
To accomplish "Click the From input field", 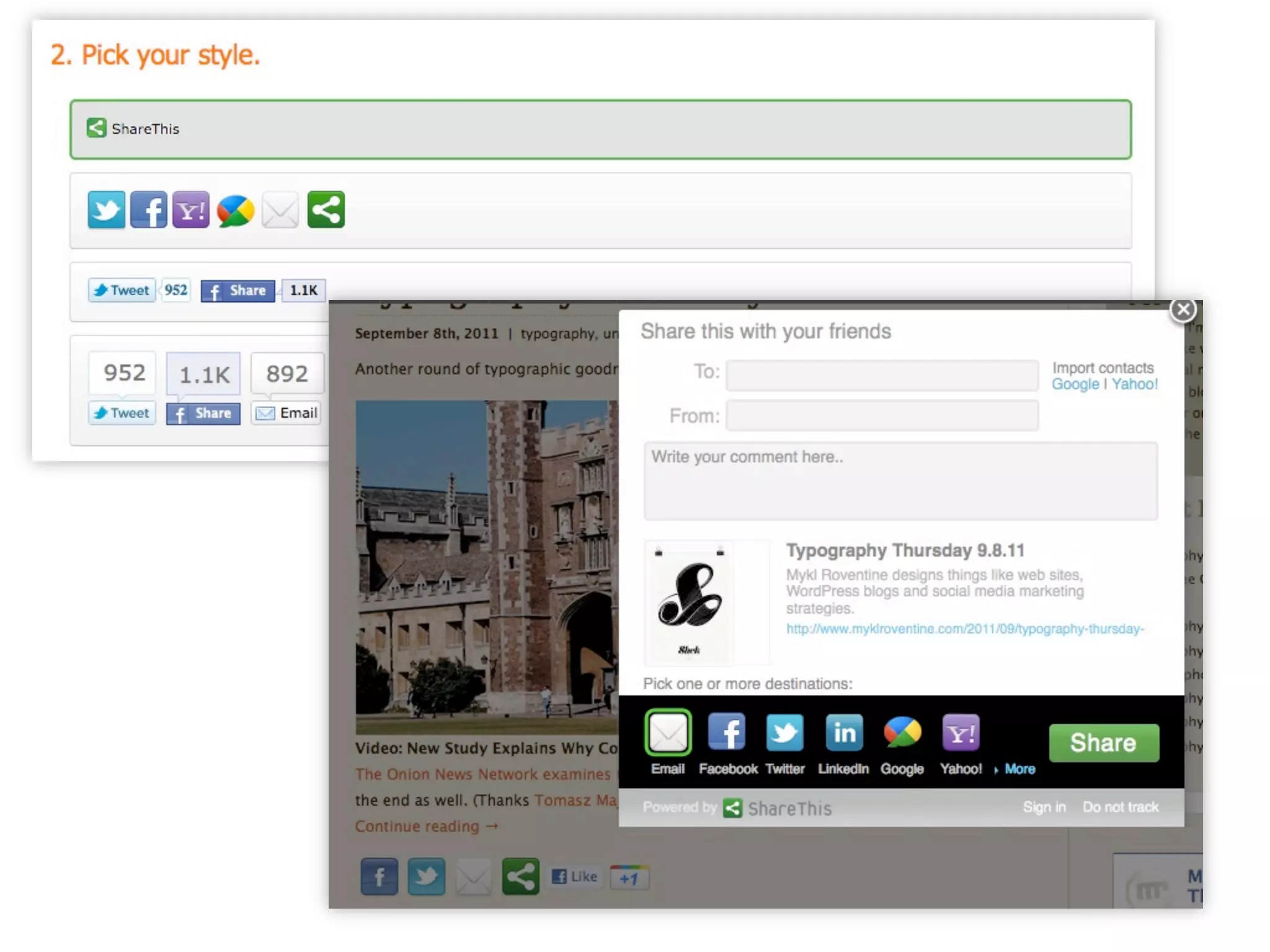I will point(882,415).
